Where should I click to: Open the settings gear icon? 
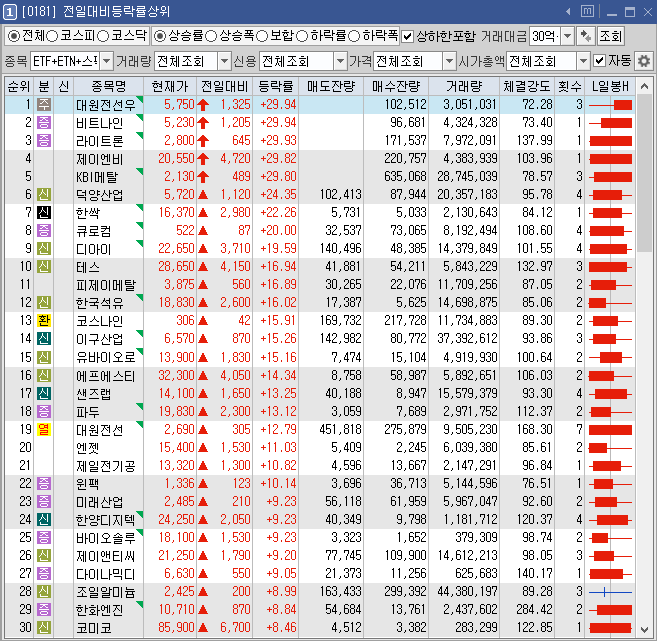644,61
